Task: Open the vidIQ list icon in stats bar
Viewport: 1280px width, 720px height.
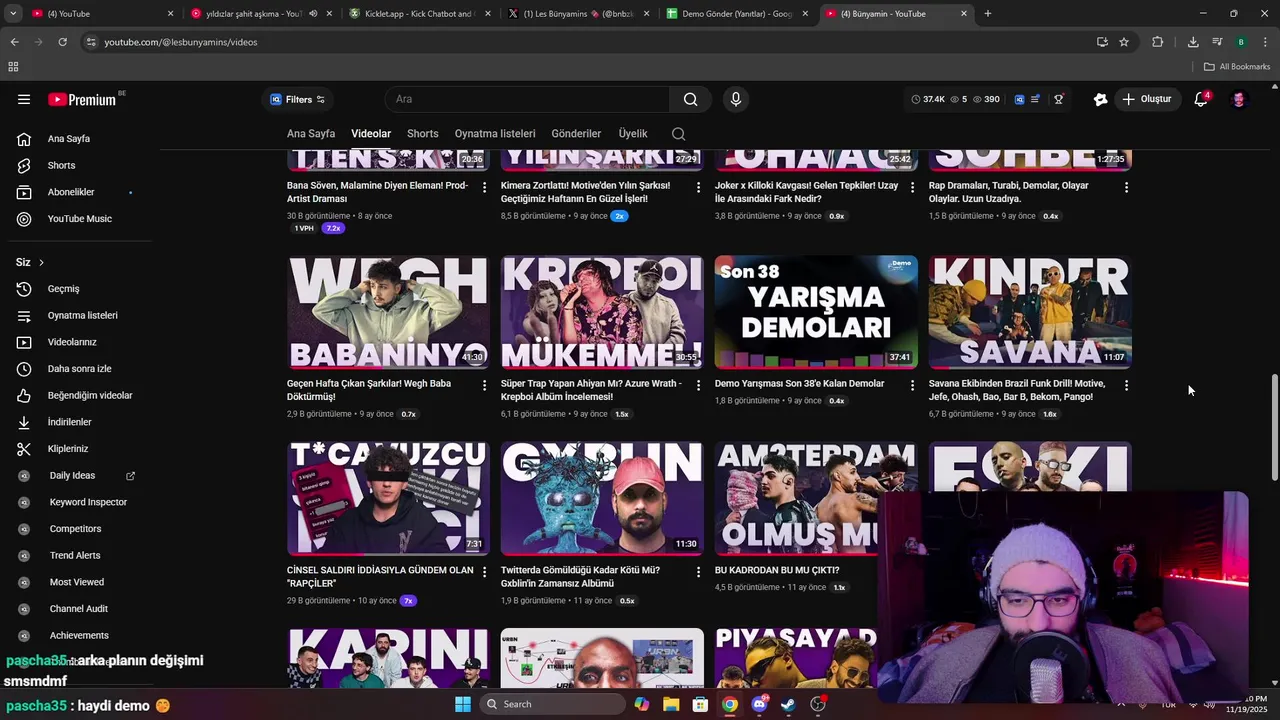Action: tap(1036, 99)
